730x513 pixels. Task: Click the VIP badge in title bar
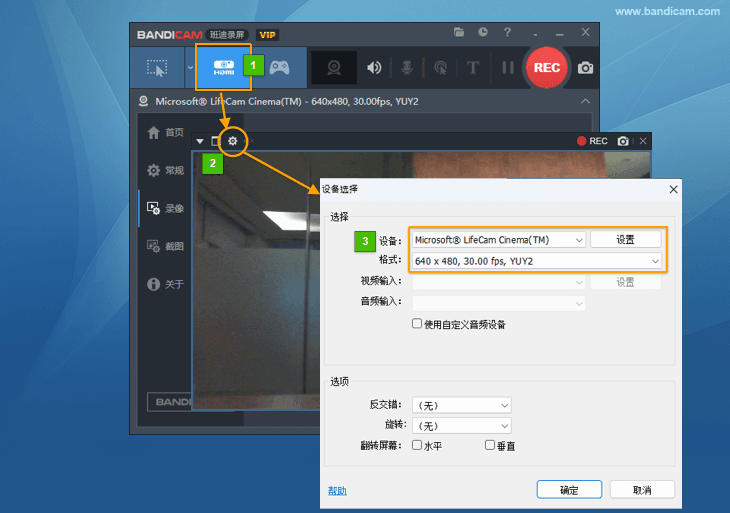coord(267,35)
